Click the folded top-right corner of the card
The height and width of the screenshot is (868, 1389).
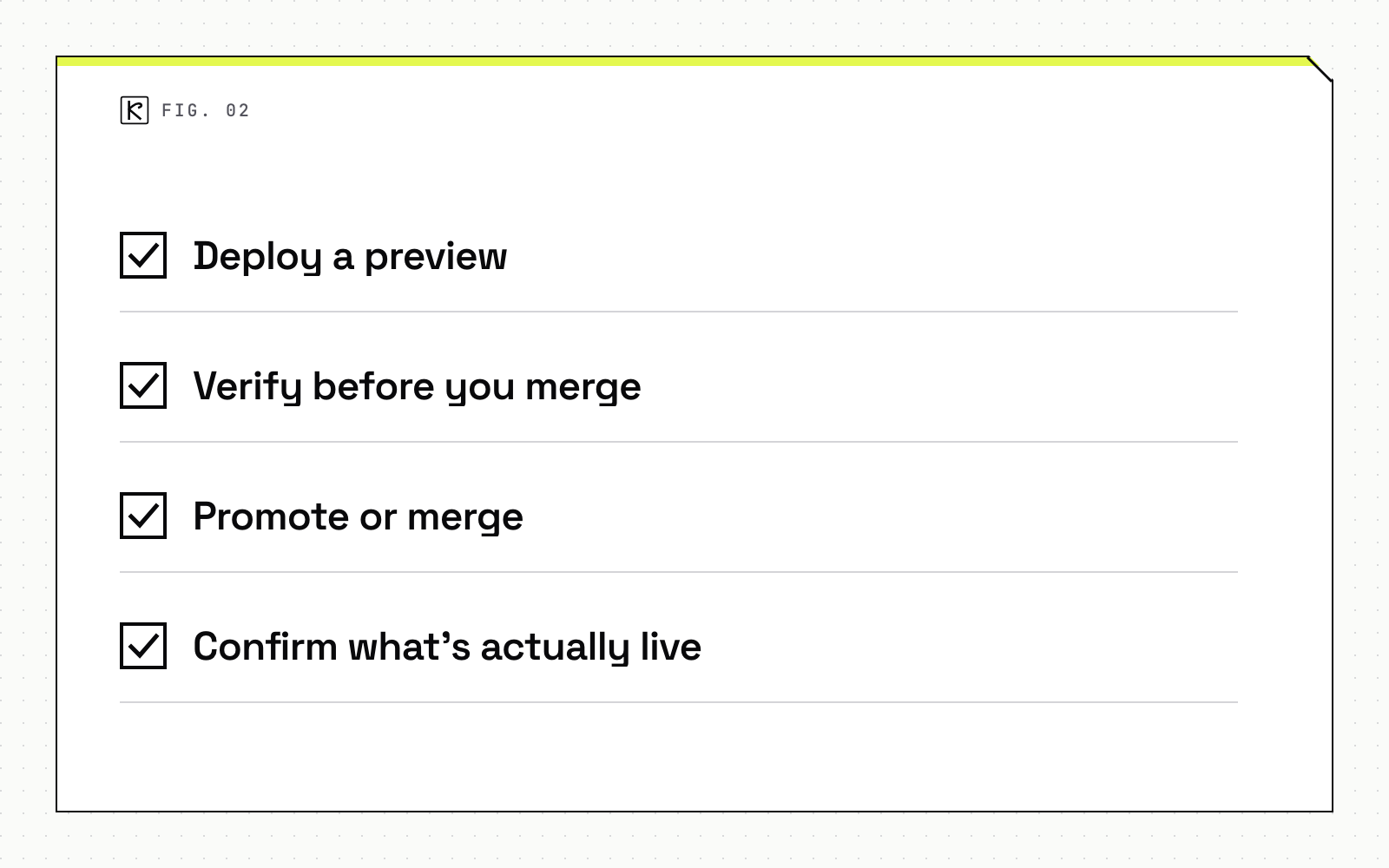point(1320,69)
